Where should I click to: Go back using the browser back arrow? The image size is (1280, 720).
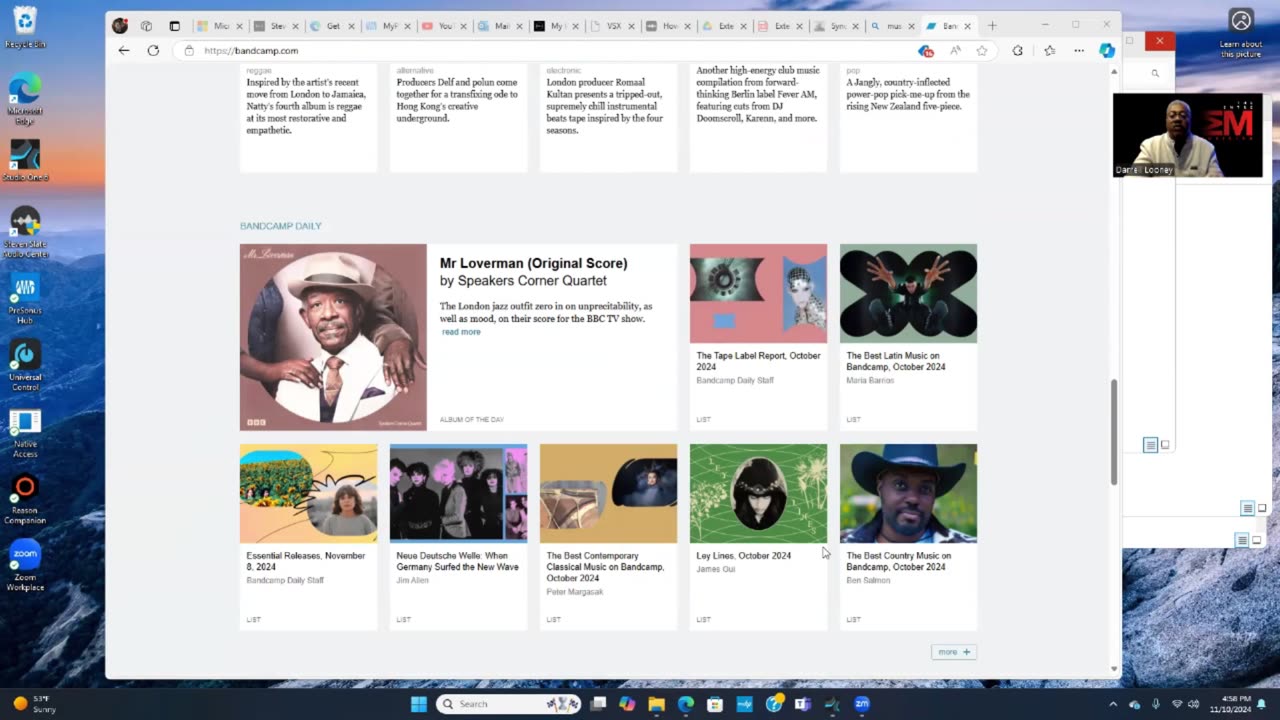tap(124, 50)
